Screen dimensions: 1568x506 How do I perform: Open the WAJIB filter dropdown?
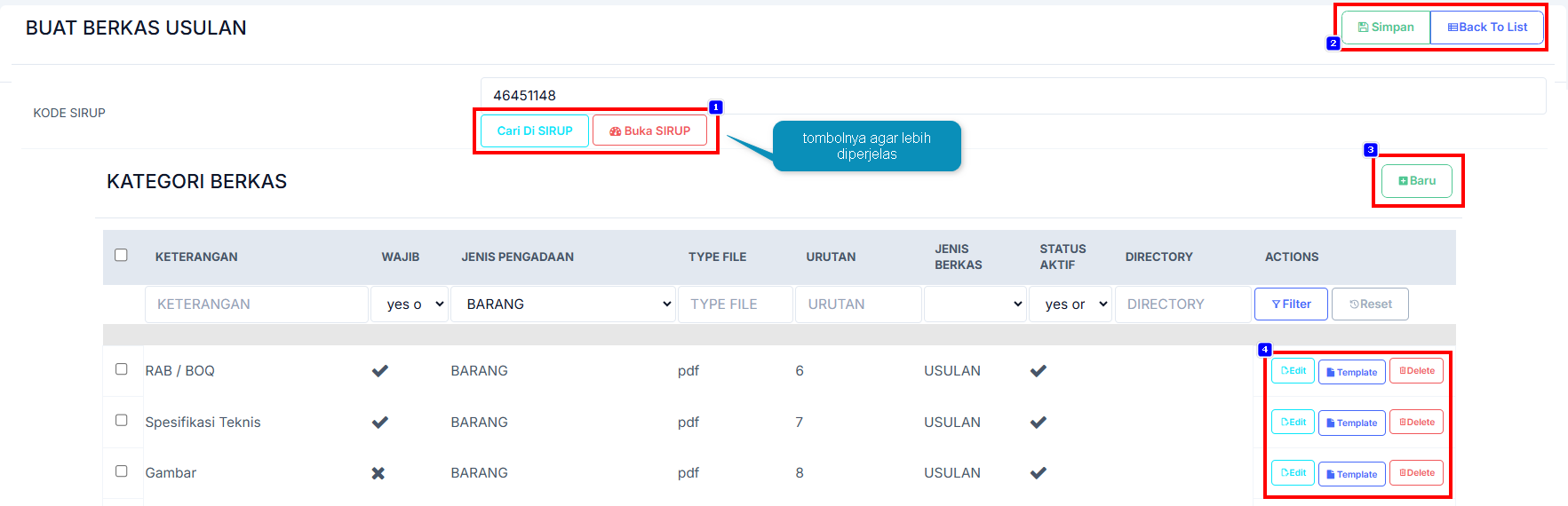(410, 304)
